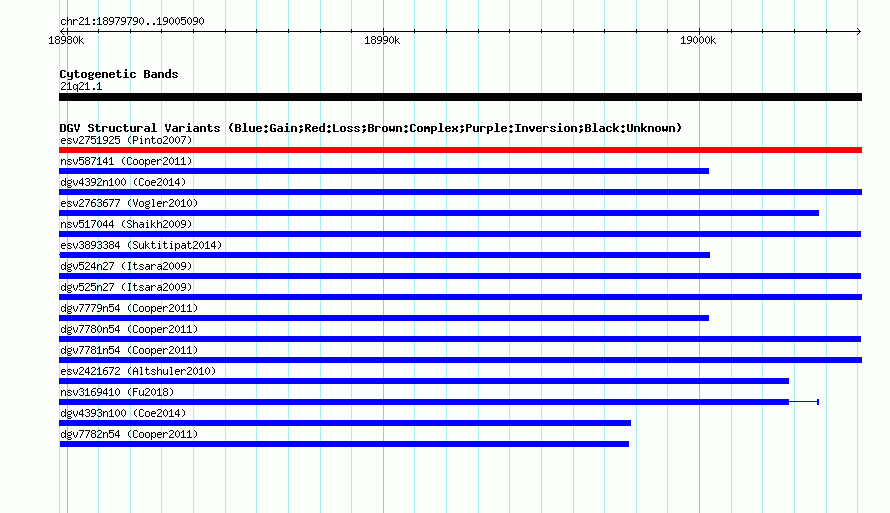
Task: Click the 18990k ruler label
Action: (382, 40)
